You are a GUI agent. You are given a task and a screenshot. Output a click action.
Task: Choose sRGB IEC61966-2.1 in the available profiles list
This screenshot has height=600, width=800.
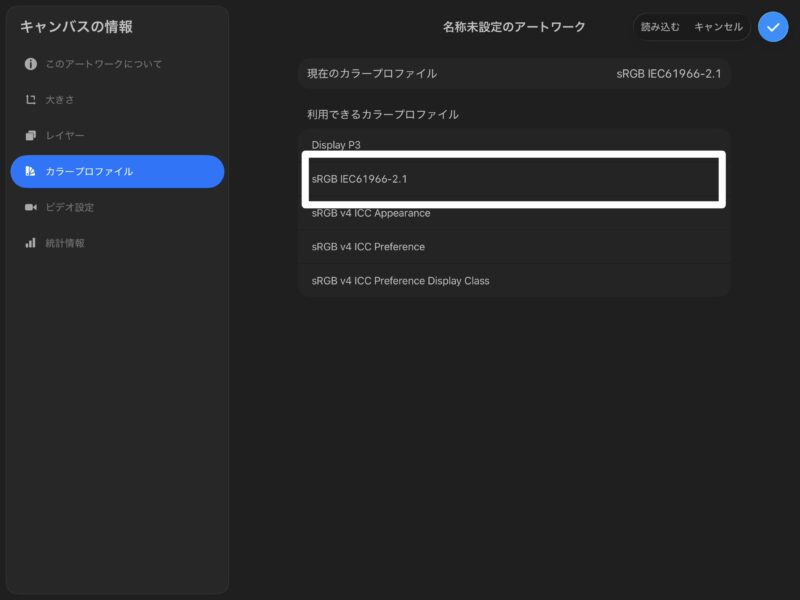click(514, 179)
